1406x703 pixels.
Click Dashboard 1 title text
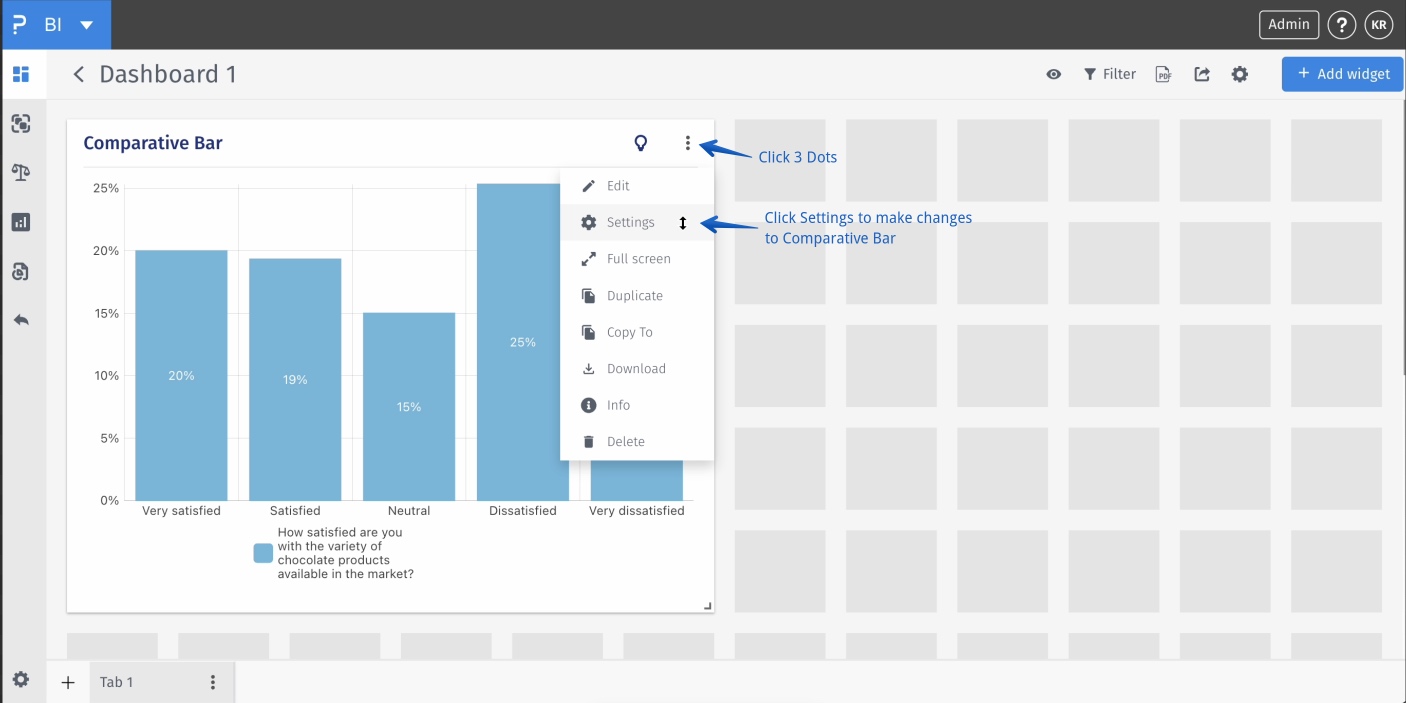pos(168,74)
